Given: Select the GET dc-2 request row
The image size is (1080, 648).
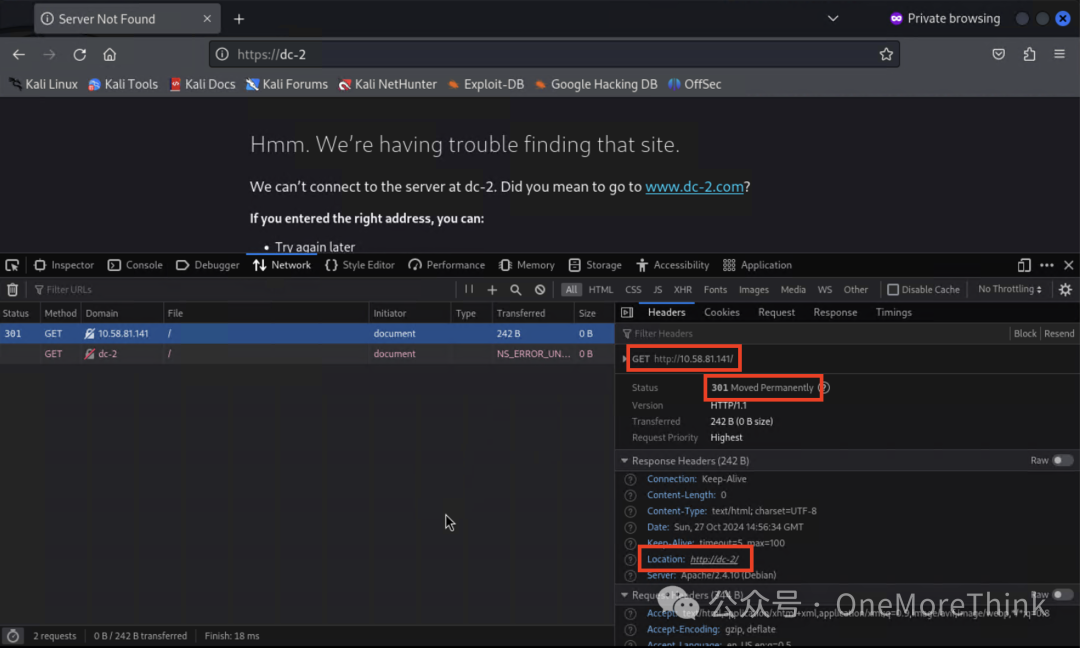Looking at the screenshot, I should click(x=307, y=354).
